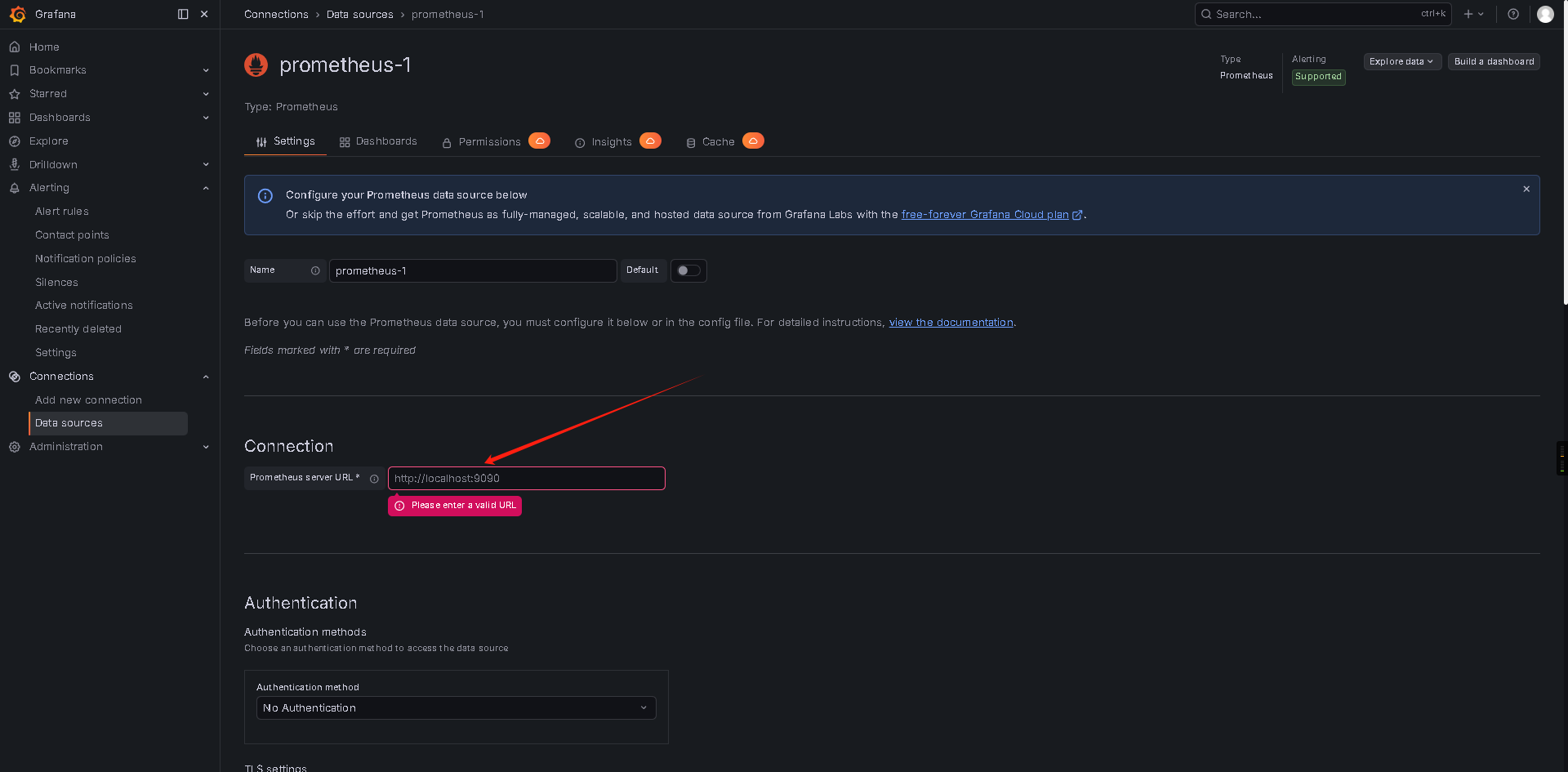Open the Help question mark icon
The image size is (1568, 772).
[x=1513, y=14]
